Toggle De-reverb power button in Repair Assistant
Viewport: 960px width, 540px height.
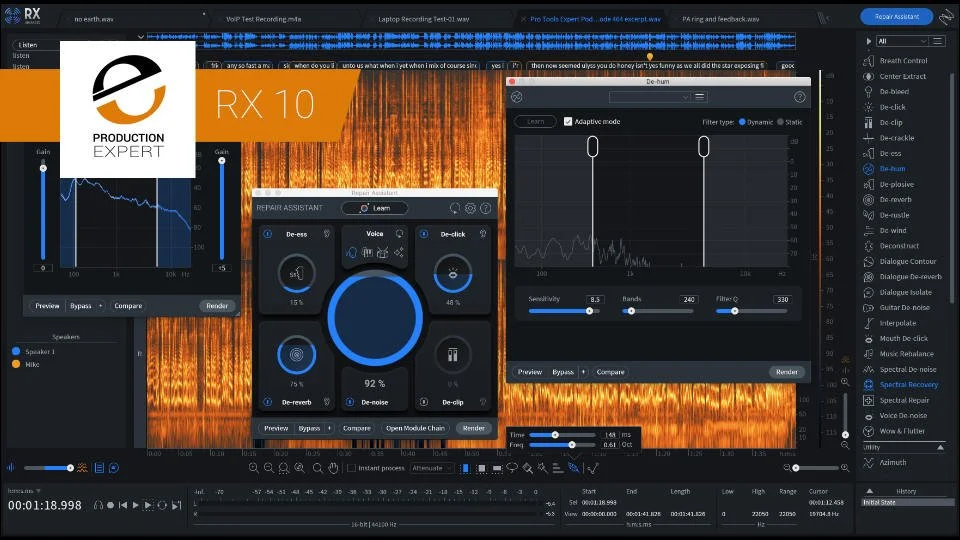coord(268,402)
